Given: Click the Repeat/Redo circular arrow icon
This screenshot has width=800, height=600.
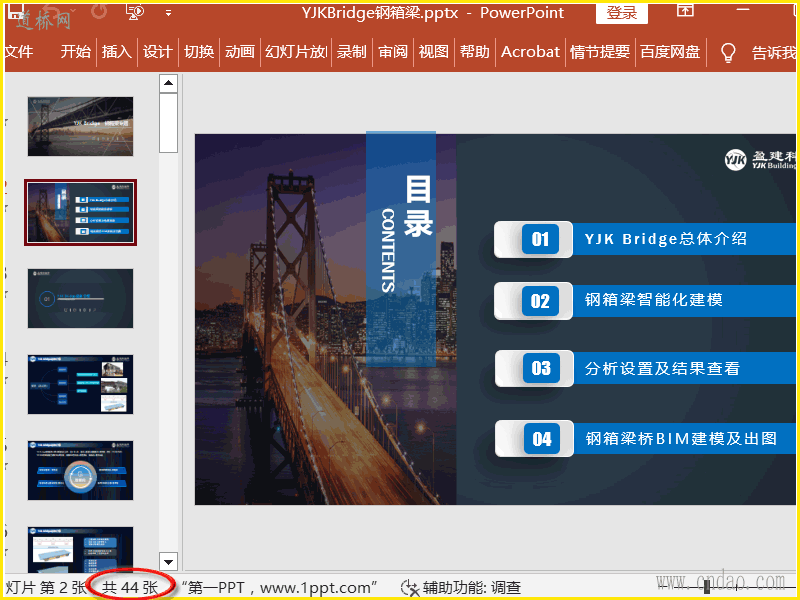Looking at the screenshot, I should pyautogui.click(x=98, y=11).
